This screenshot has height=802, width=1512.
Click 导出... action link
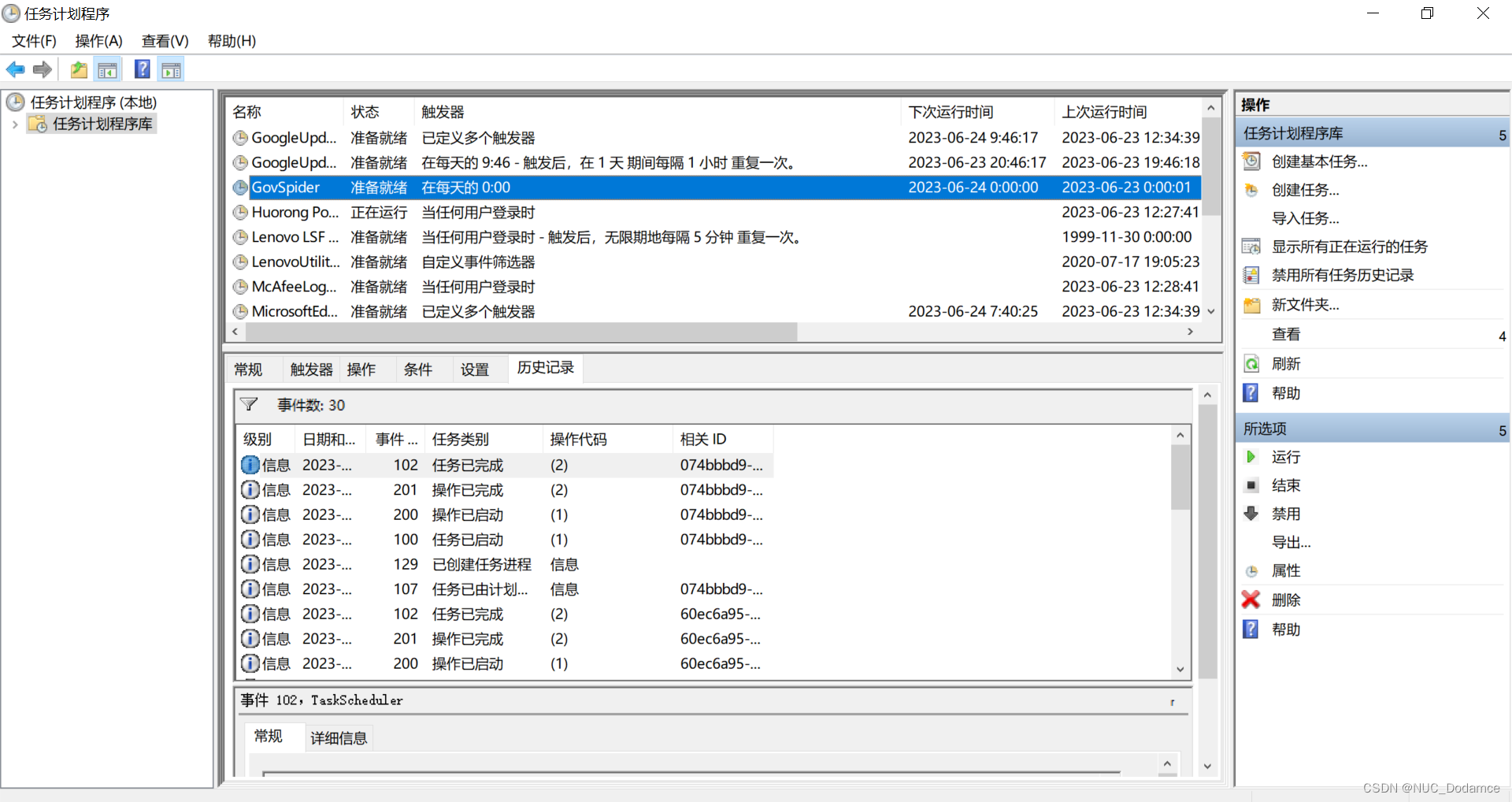pos(1291,542)
